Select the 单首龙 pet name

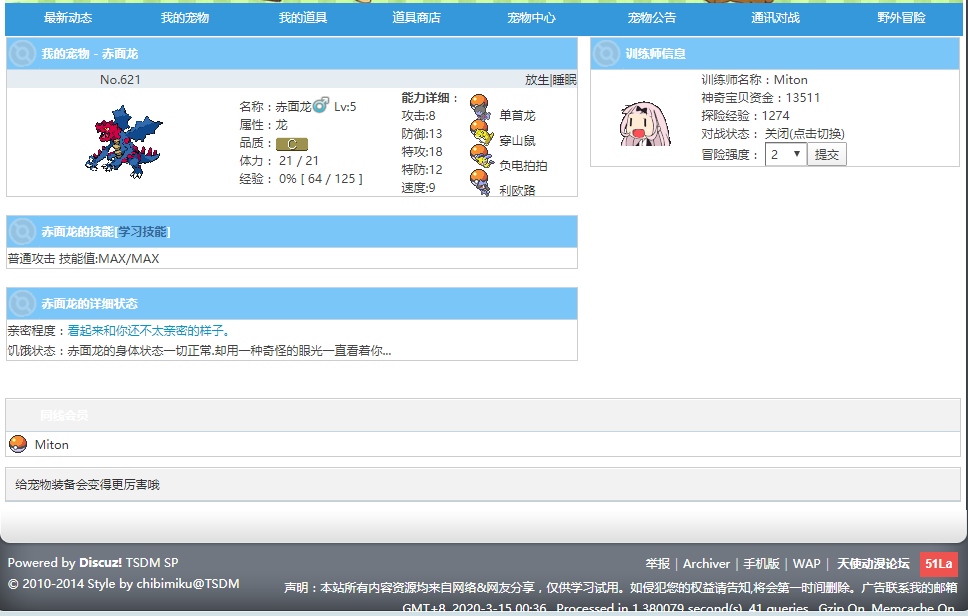tap(517, 115)
